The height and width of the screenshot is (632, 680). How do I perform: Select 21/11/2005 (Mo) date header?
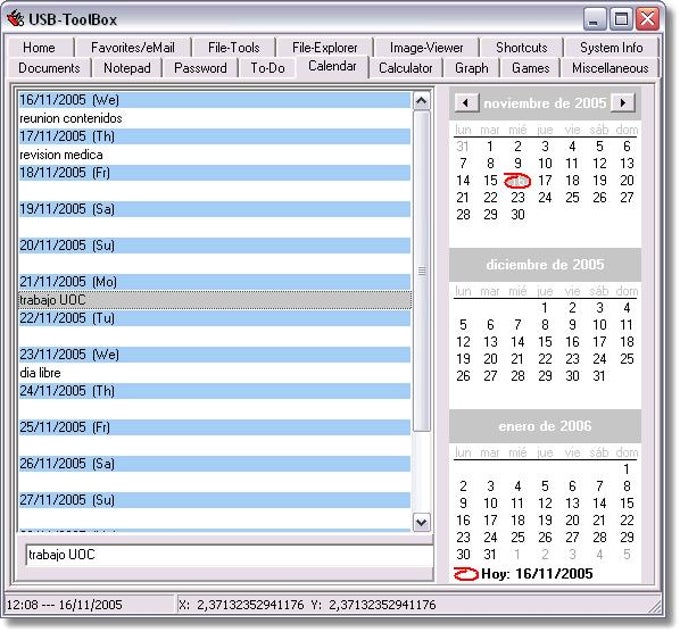coord(214,282)
